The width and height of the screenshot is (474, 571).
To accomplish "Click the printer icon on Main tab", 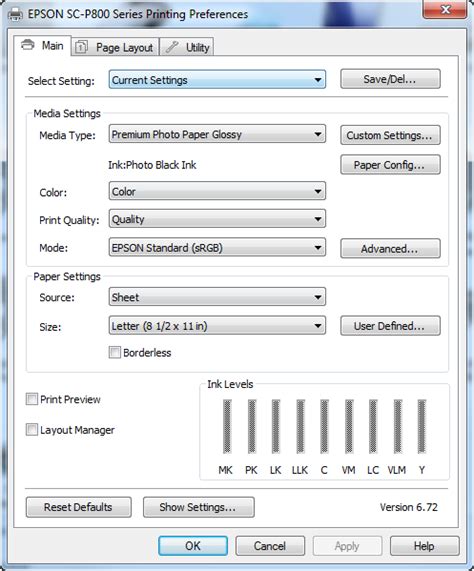I will (x=28, y=45).
